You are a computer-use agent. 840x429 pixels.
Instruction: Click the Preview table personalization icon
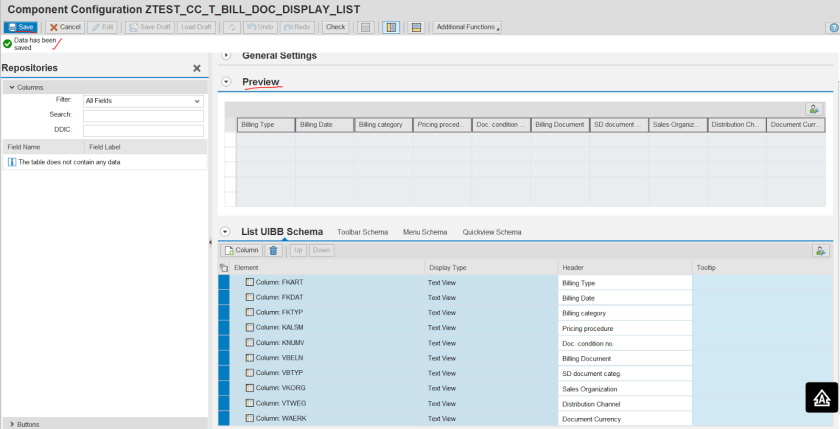[814, 109]
